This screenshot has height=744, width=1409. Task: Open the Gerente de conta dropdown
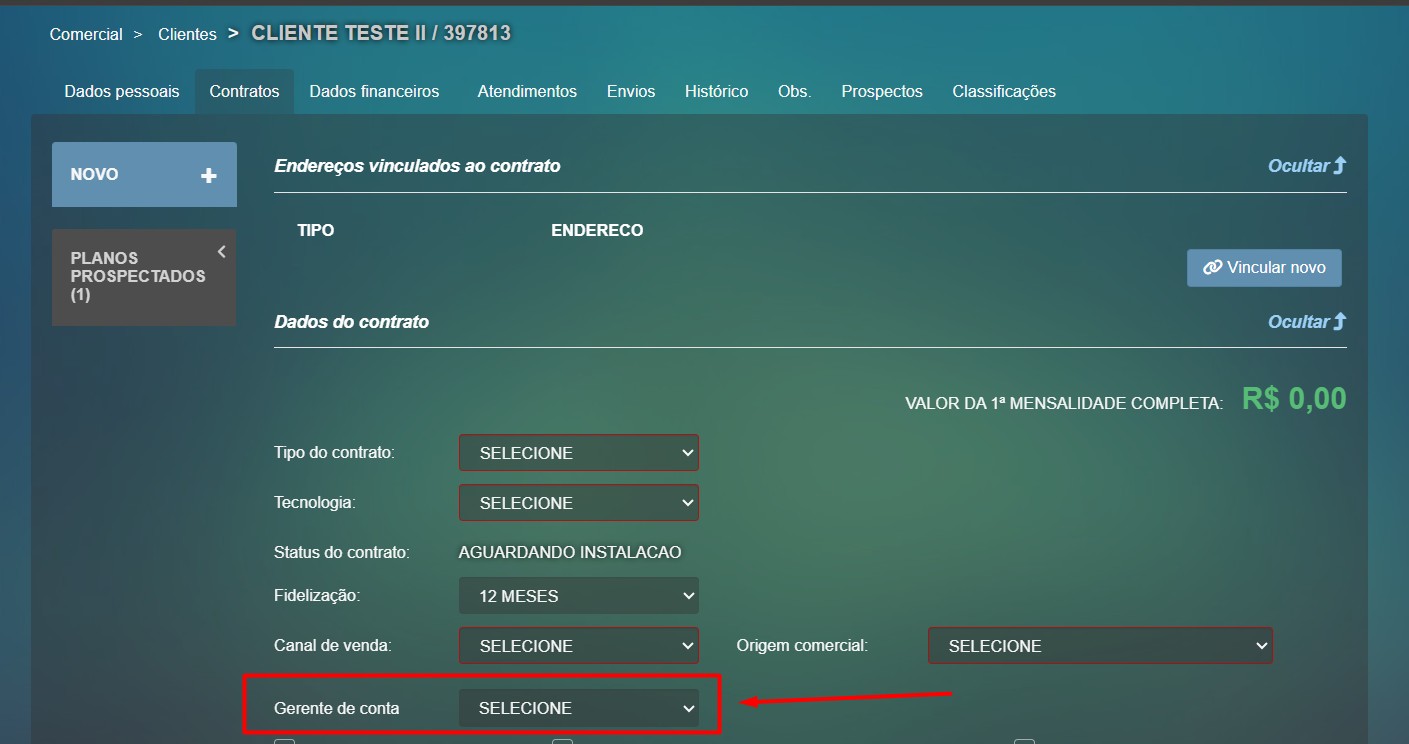pos(578,708)
